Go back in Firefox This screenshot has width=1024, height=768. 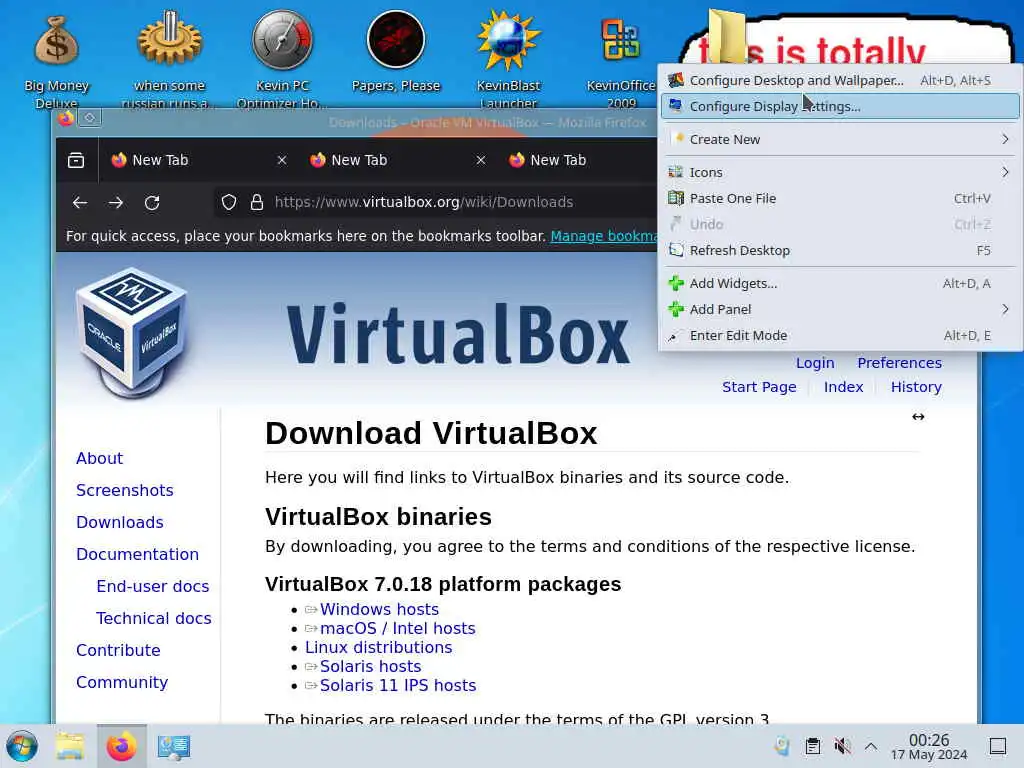tap(80, 202)
